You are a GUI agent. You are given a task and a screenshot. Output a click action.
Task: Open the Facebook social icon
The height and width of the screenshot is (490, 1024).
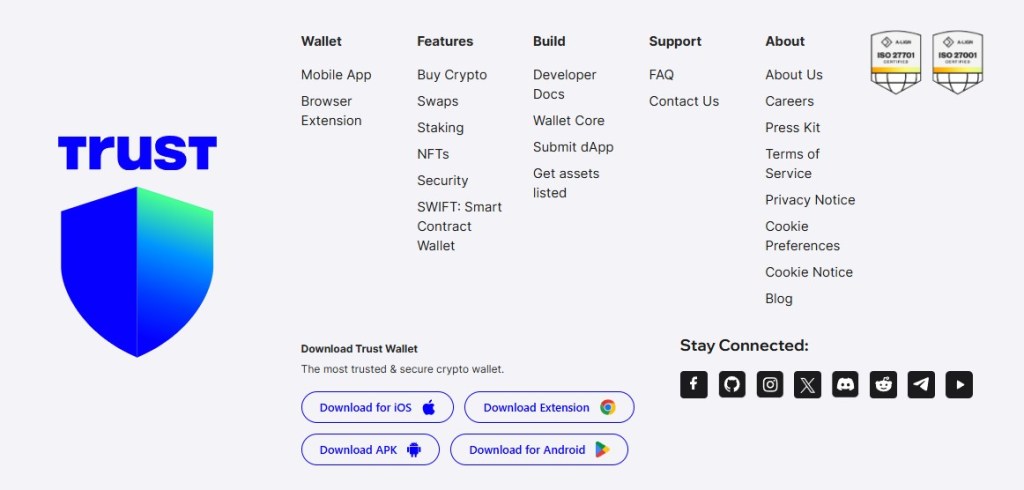click(694, 384)
